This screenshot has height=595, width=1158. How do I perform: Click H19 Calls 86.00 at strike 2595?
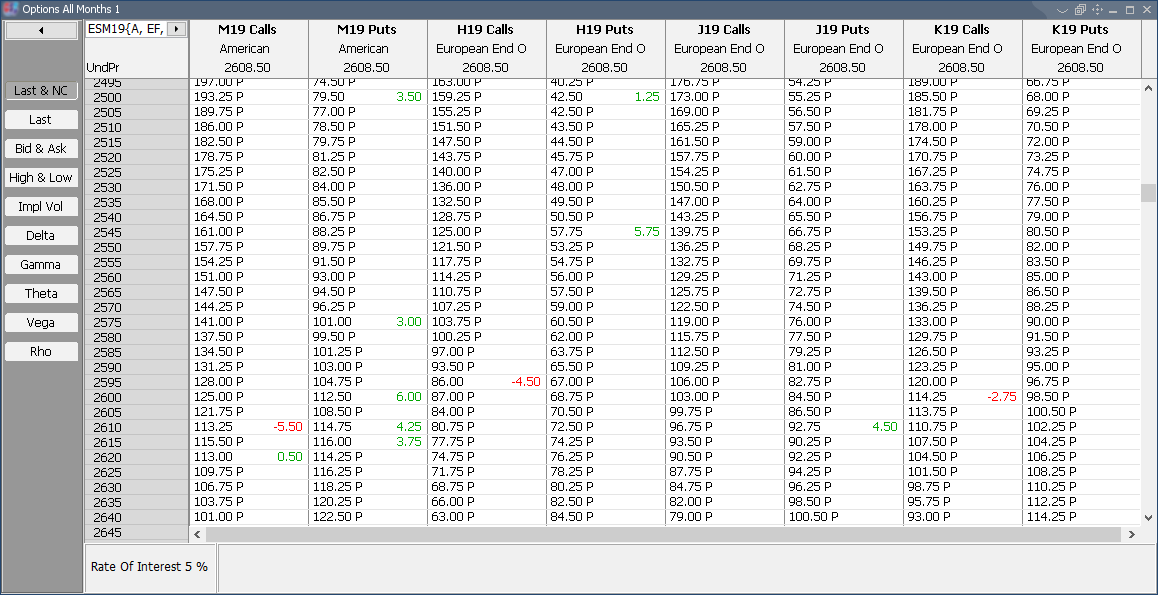448,382
